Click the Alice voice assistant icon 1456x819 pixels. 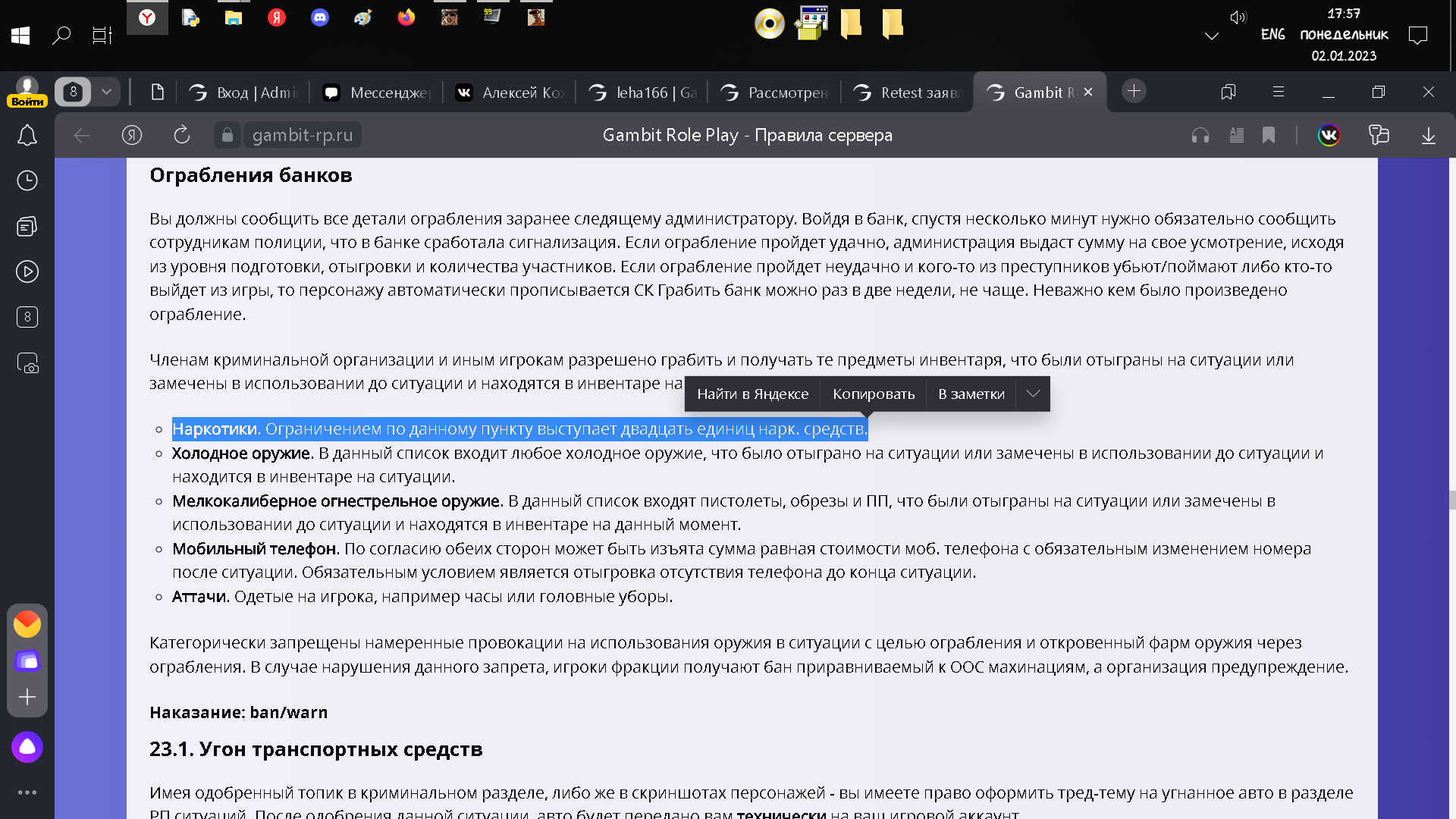pyautogui.click(x=27, y=747)
